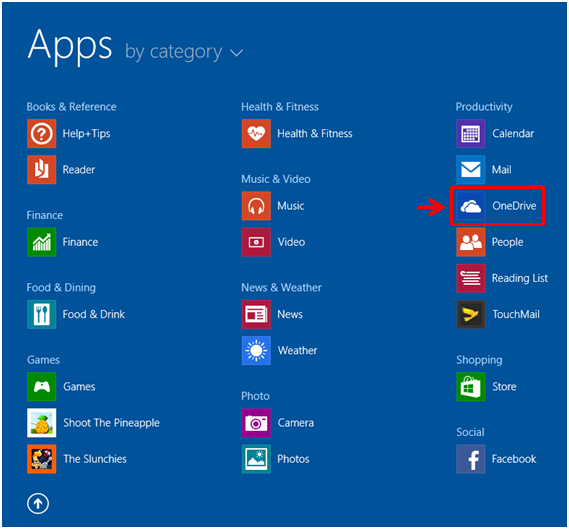
Task: Open the Video app icon
Action: point(256,242)
